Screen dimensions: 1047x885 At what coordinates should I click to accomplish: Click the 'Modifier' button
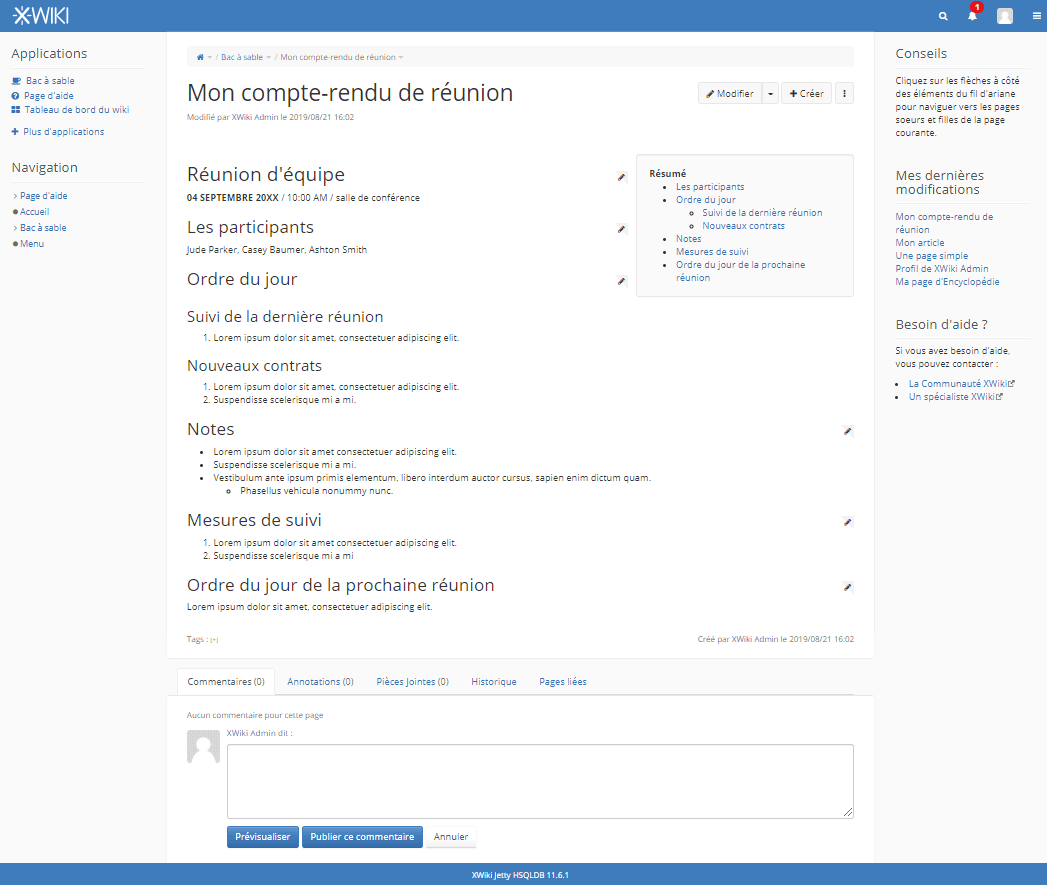(x=730, y=94)
